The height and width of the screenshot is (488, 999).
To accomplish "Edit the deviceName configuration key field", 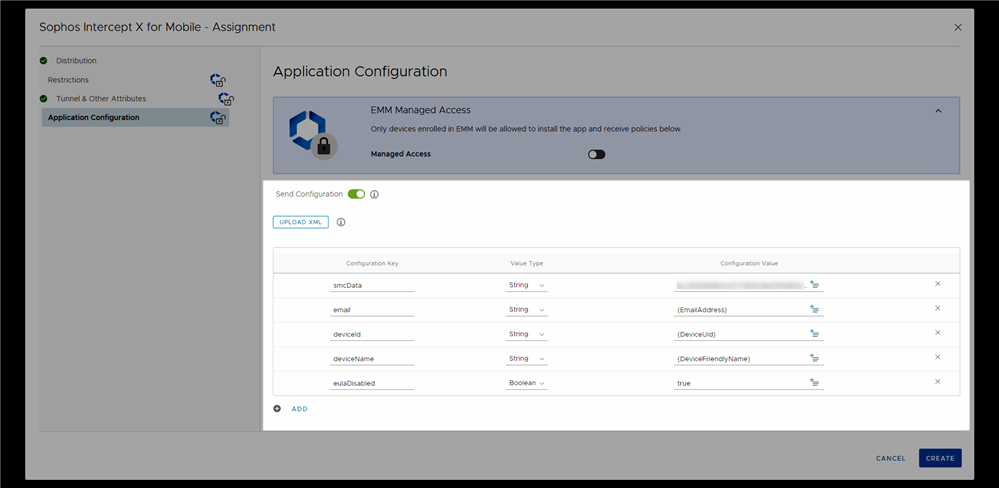I will click(372, 359).
